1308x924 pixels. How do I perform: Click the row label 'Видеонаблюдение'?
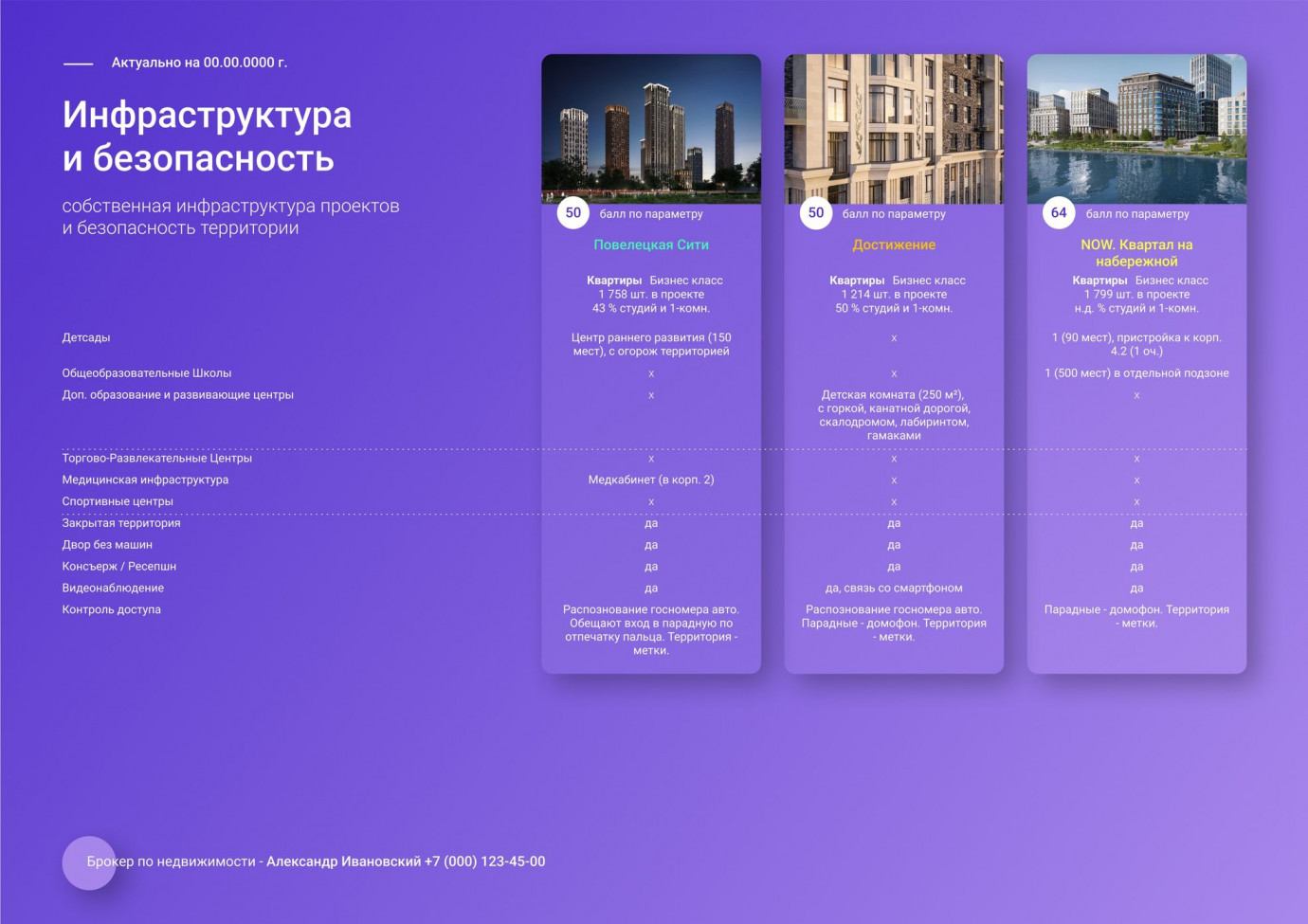pos(113,589)
